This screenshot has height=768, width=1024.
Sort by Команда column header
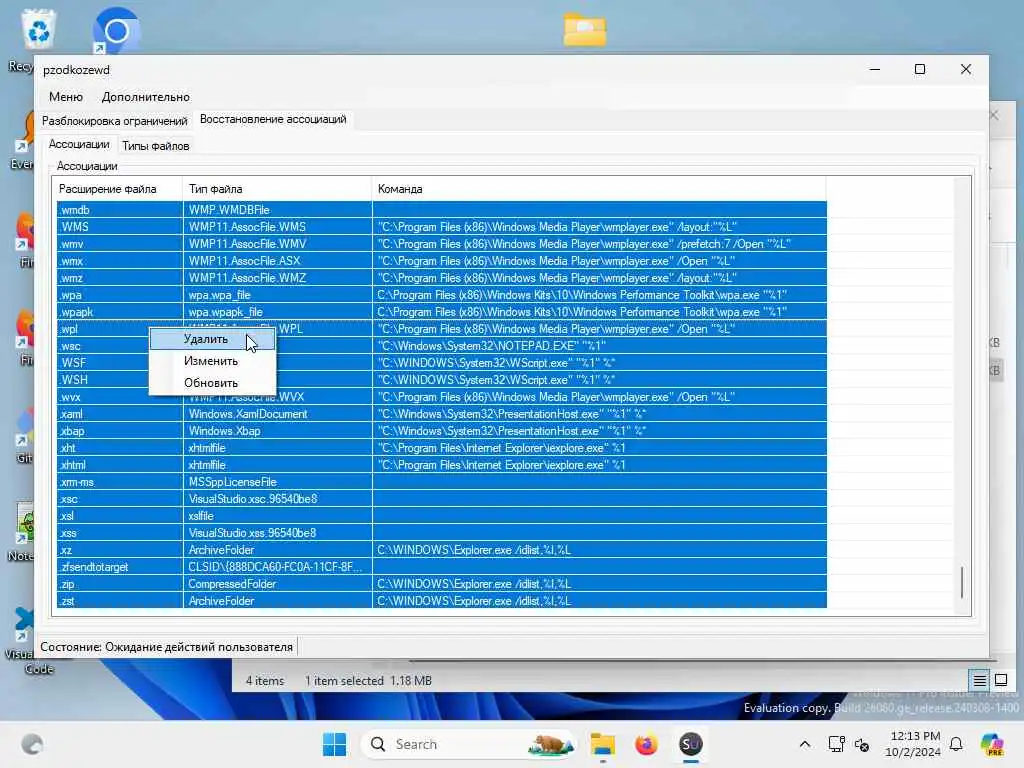(599, 189)
